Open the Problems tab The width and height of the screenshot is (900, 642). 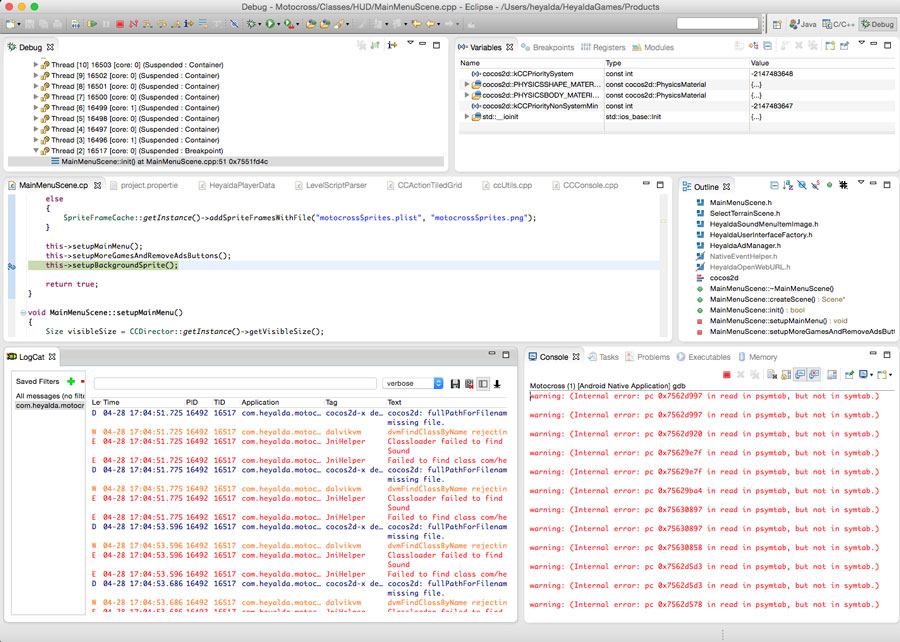[x=647, y=357]
